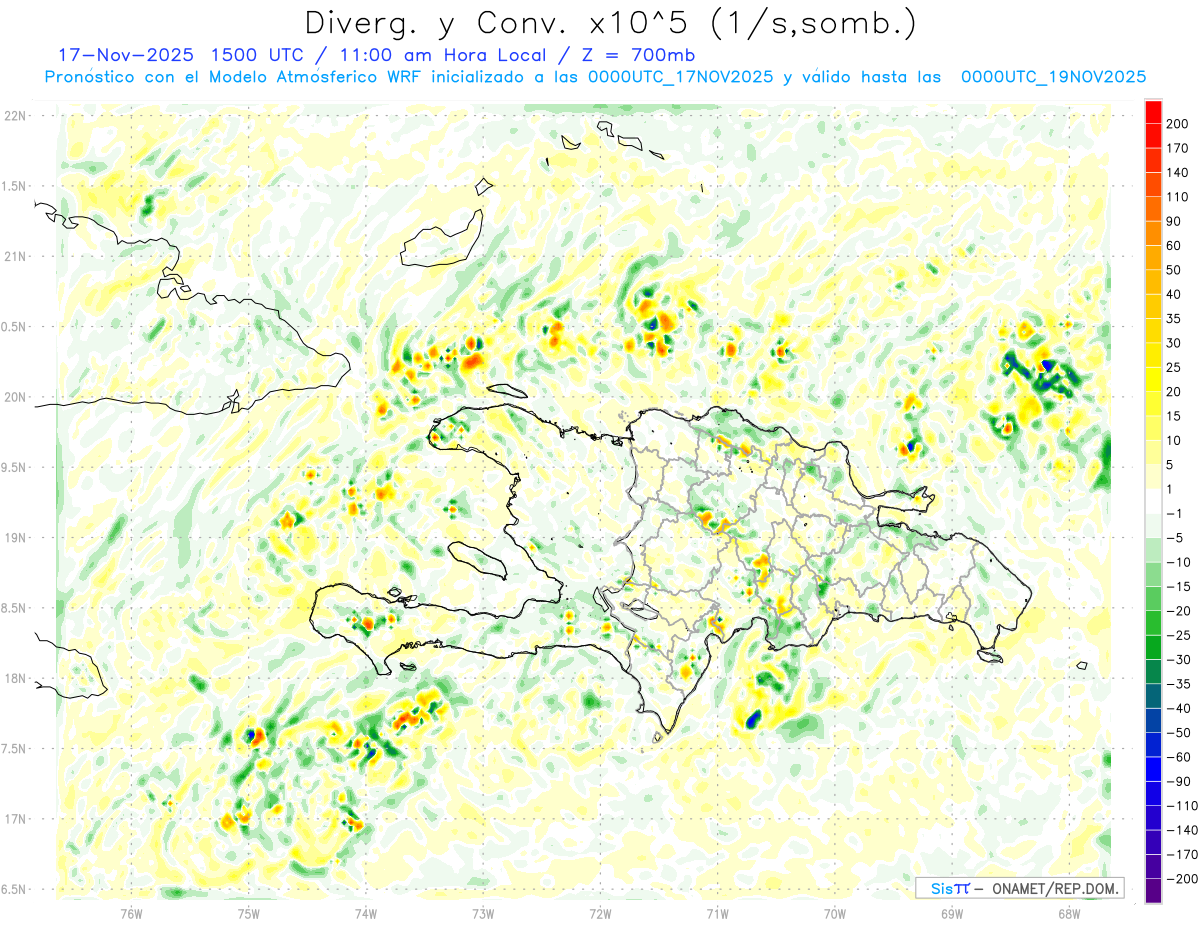This screenshot has height=927, width=1200.
Task: Click the "70W" longitude label
Action: (834, 913)
